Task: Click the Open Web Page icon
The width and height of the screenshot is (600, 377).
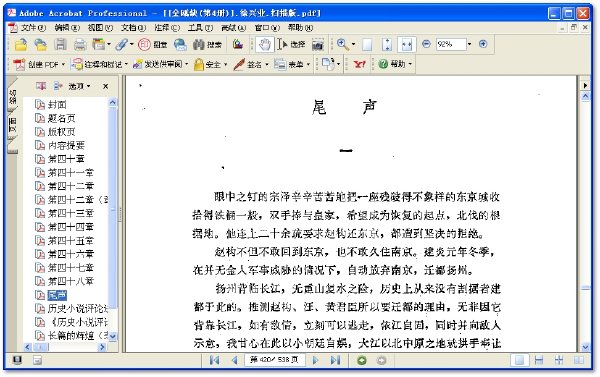Action: (40, 45)
